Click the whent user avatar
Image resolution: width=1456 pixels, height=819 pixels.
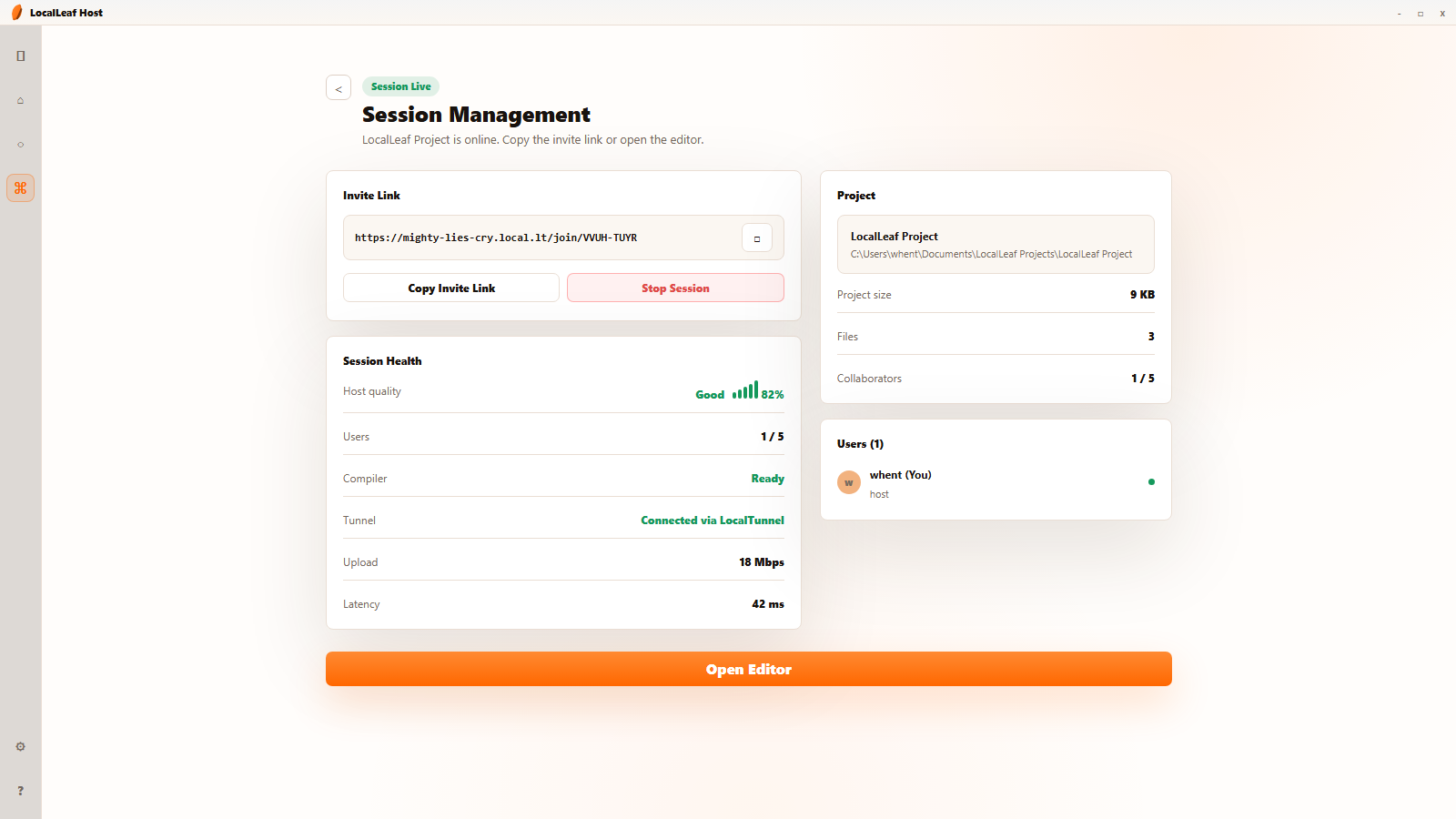click(x=849, y=482)
